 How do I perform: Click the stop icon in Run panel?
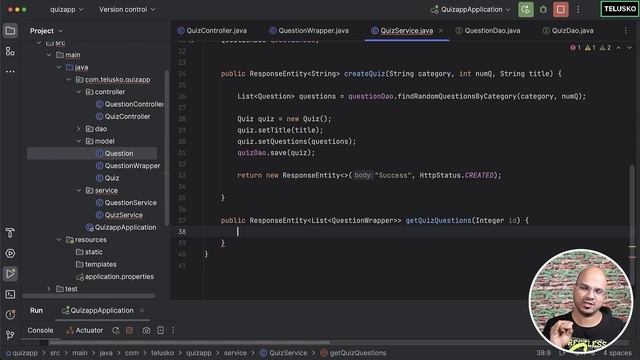[129, 330]
